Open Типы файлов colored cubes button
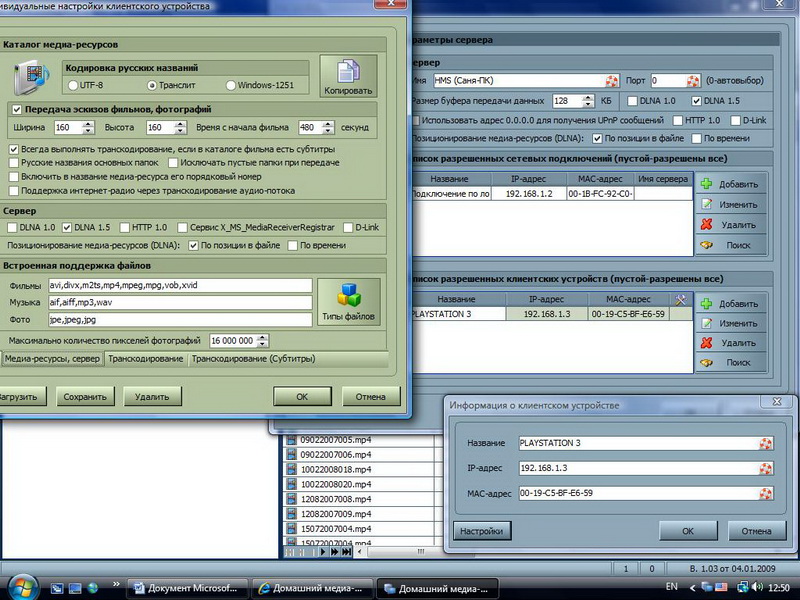800x600 pixels. [x=348, y=302]
